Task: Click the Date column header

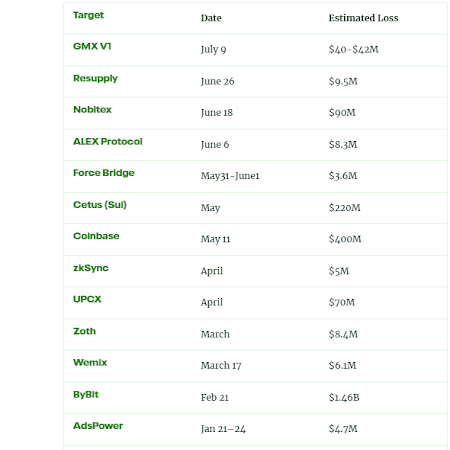Action: pyautogui.click(x=211, y=18)
